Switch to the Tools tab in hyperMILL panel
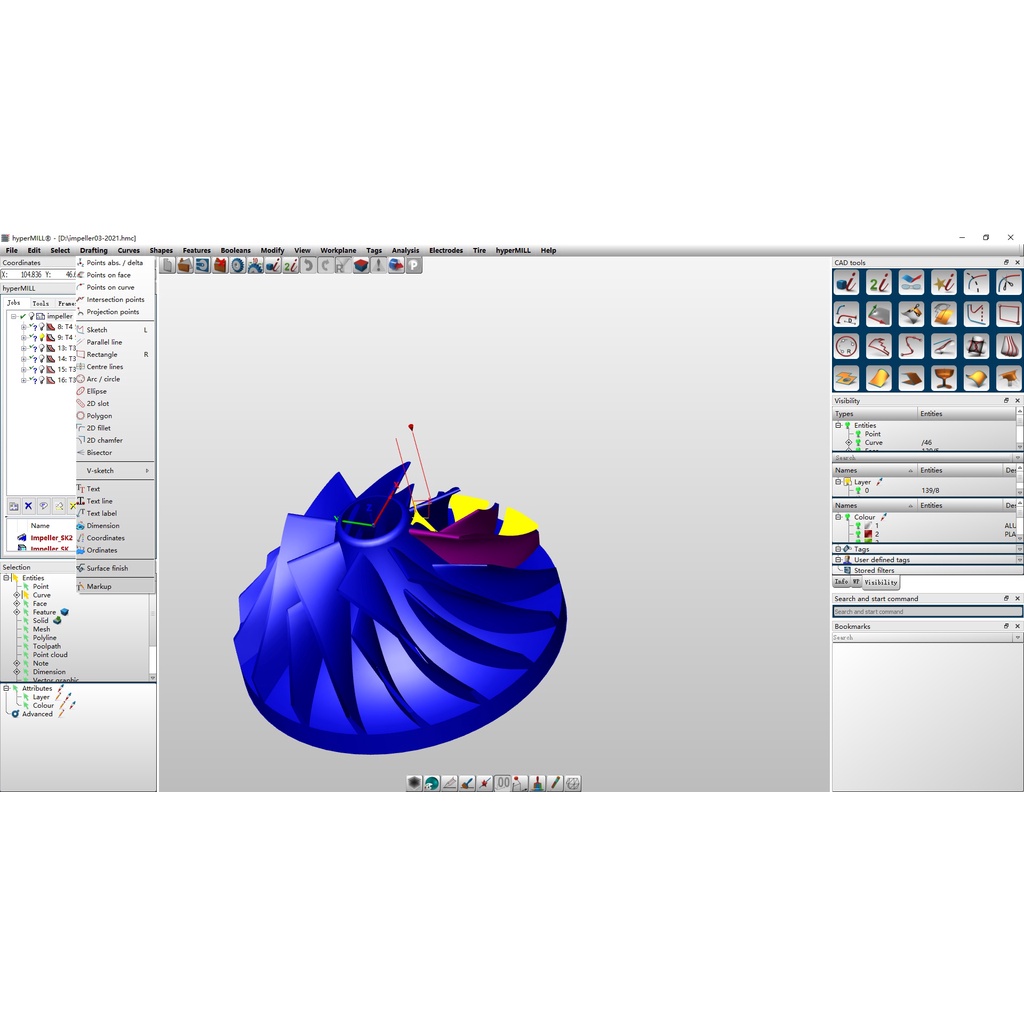Viewport: 1024px width, 1024px height. (40, 303)
